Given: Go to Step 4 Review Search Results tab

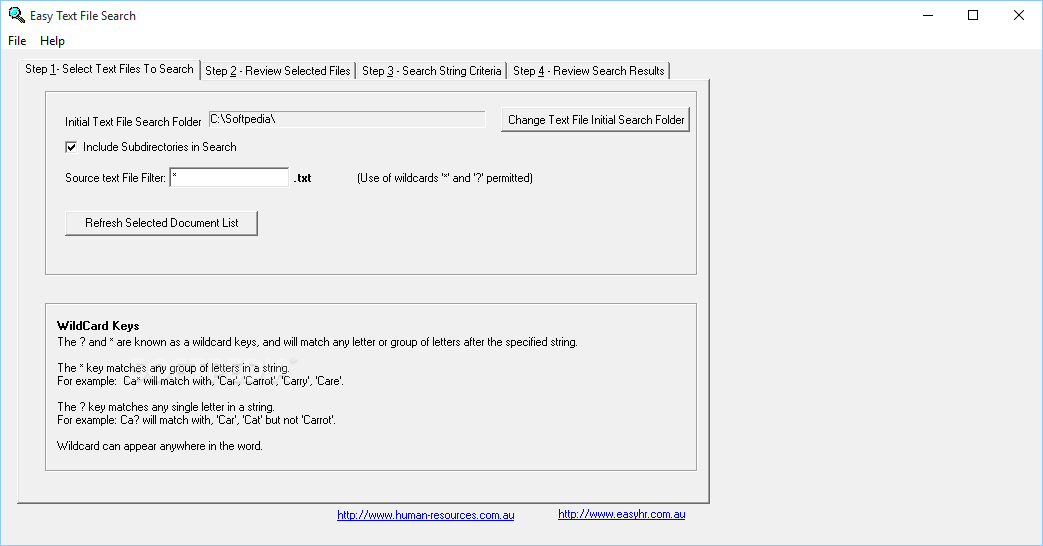Looking at the screenshot, I should click(589, 70).
